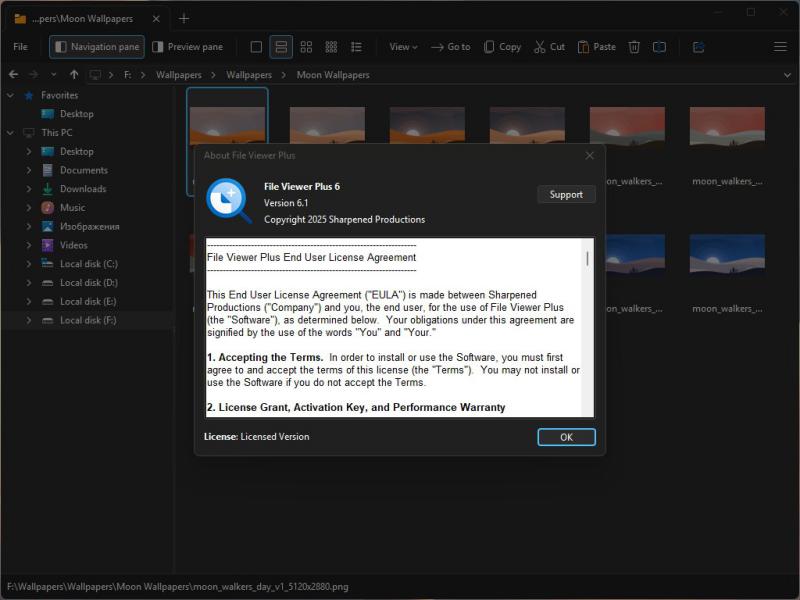Expand the Downloads folder tree node
The height and width of the screenshot is (600, 800).
pyautogui.click(x=30, y=189)
